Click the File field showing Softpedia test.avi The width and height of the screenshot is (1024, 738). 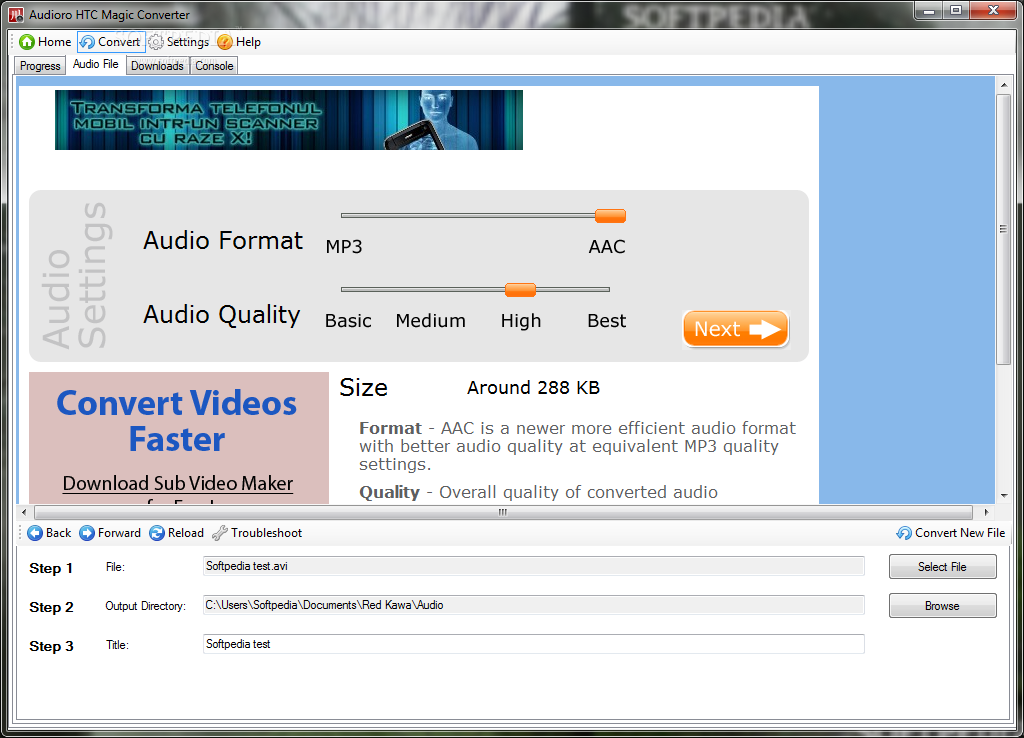pyautogui.click(x=534, y=566)
